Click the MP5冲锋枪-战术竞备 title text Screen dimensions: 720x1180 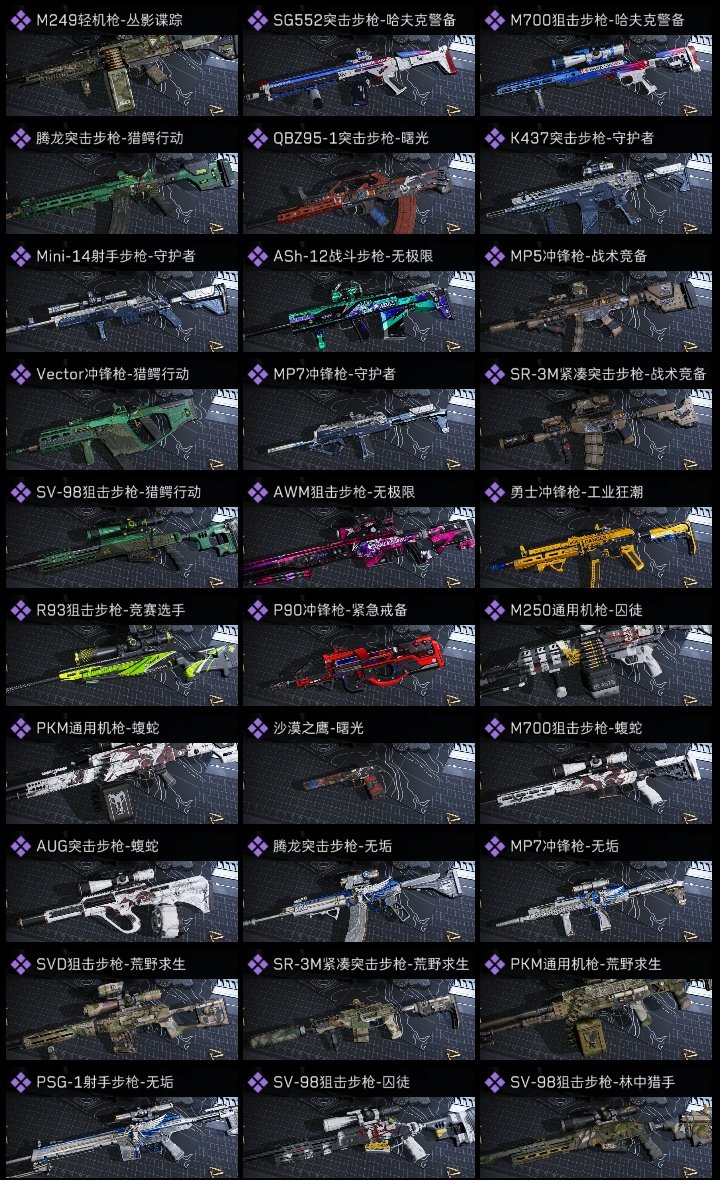(x=579, y=256)
